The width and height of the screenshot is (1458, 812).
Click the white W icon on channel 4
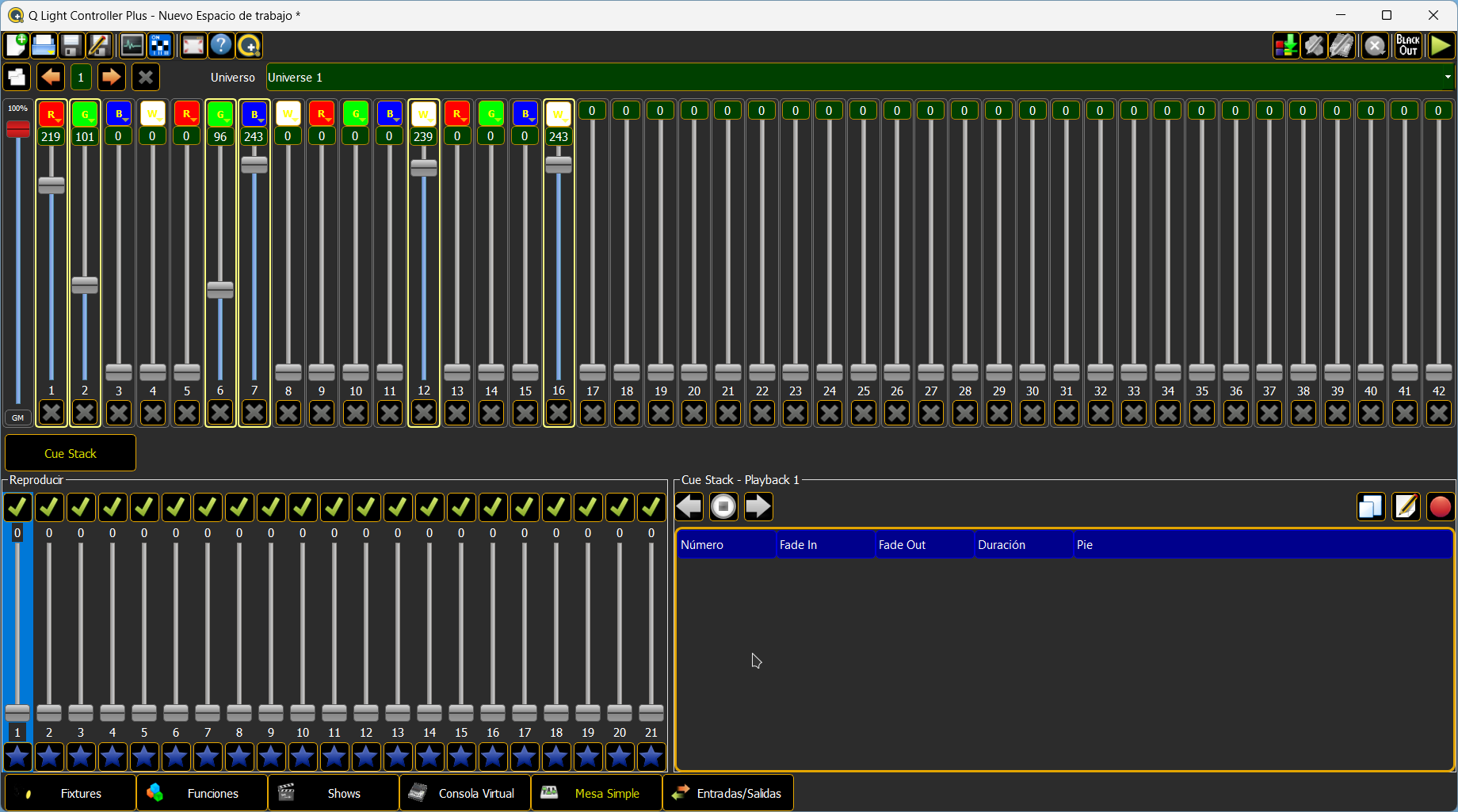[x=152, y=114]
